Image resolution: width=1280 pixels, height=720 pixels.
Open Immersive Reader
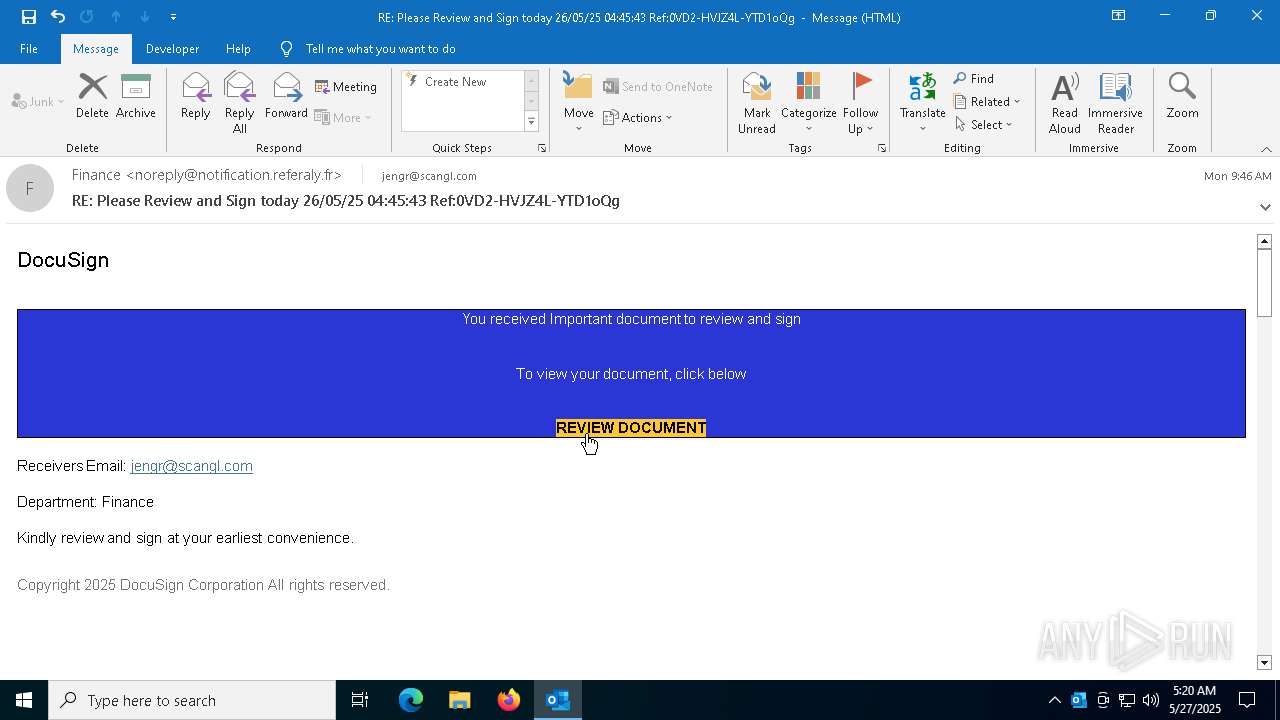tap(1115, 103)
